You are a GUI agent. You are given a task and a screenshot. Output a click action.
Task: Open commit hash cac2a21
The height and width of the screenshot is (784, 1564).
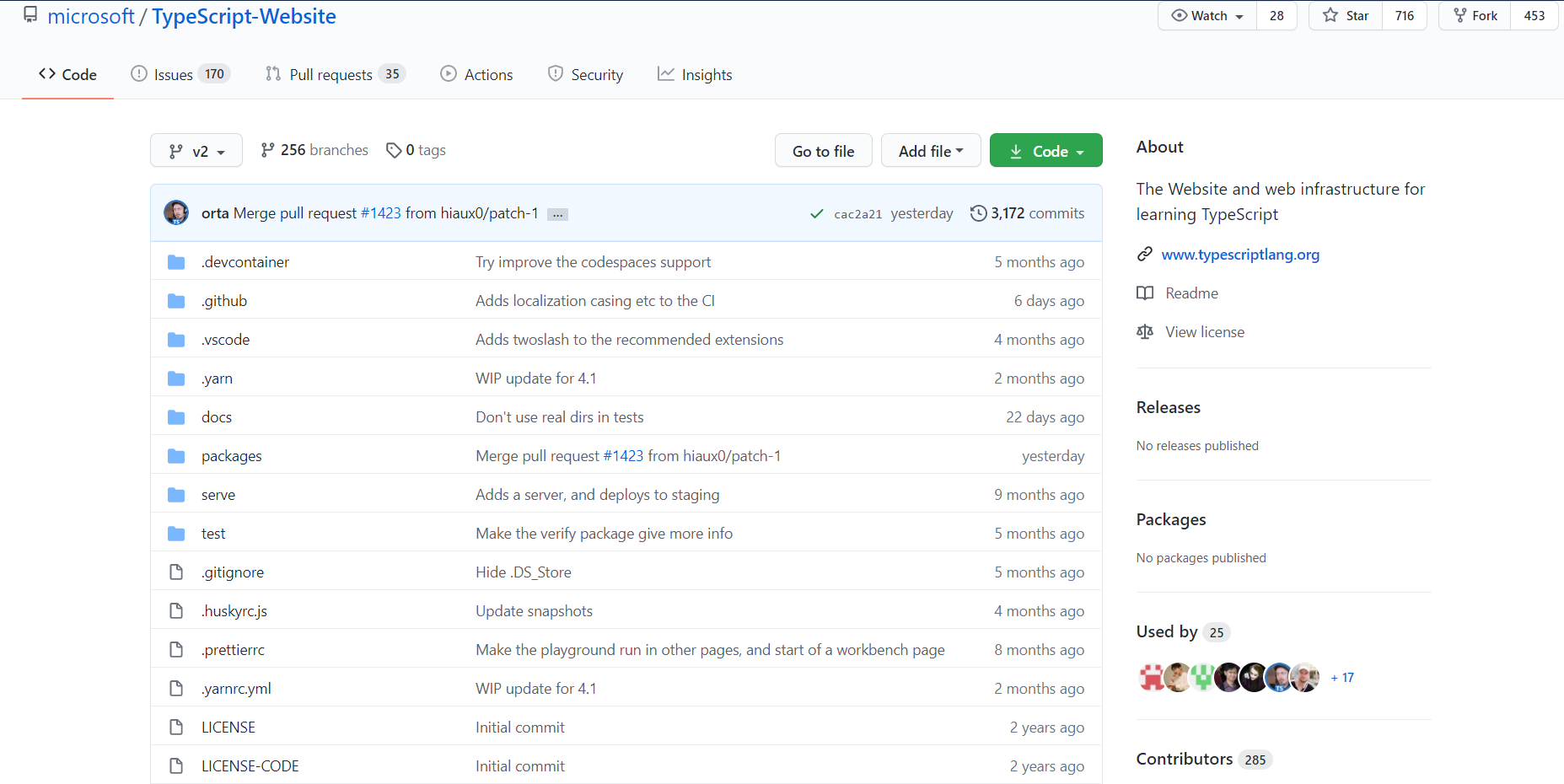coord(857,214)
